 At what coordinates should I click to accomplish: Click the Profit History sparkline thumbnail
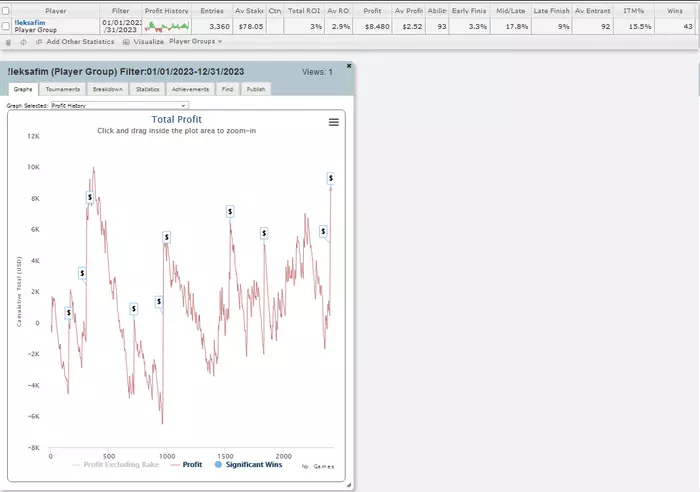tap(167, 26)
